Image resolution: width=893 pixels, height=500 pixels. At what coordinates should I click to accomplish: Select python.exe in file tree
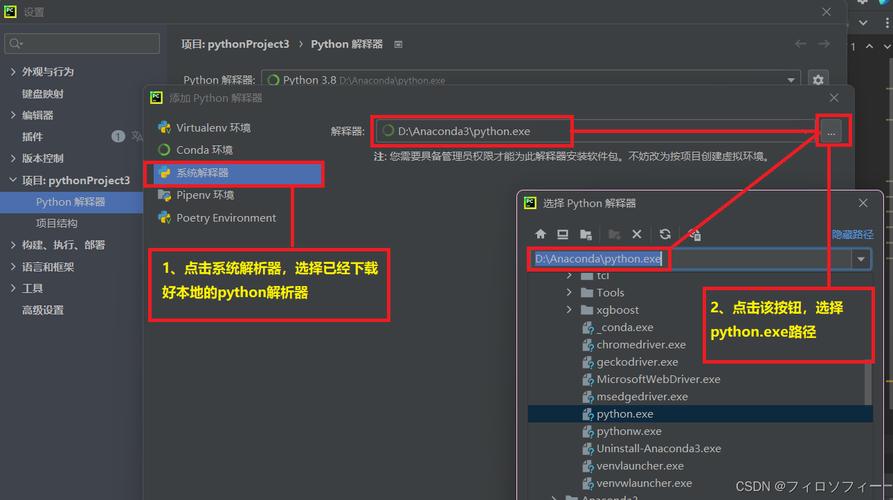coord(700,414)
